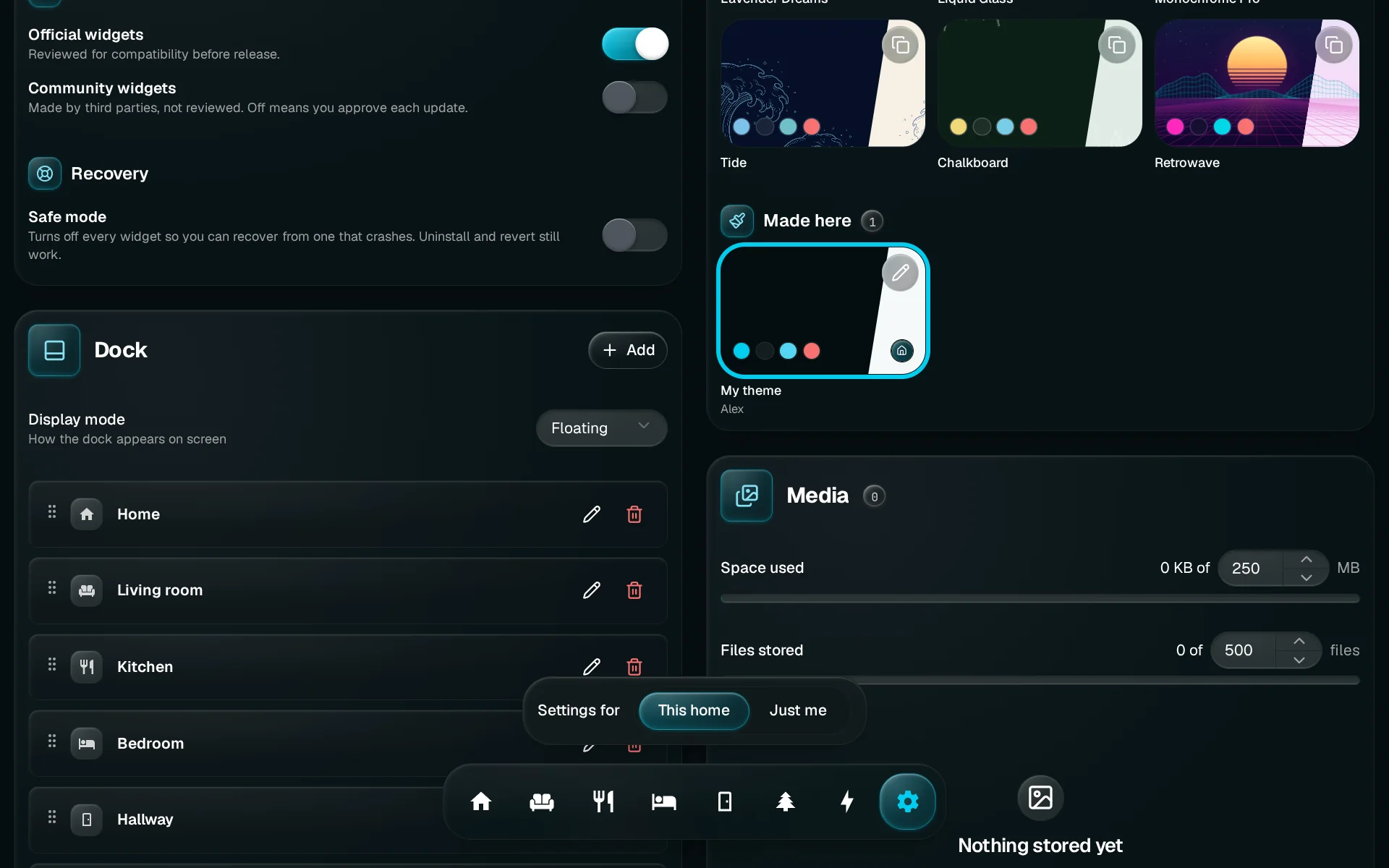This screenshot has width=1389, height=868.
Task: Edit My theme with pencil icon
Action: 900,273
